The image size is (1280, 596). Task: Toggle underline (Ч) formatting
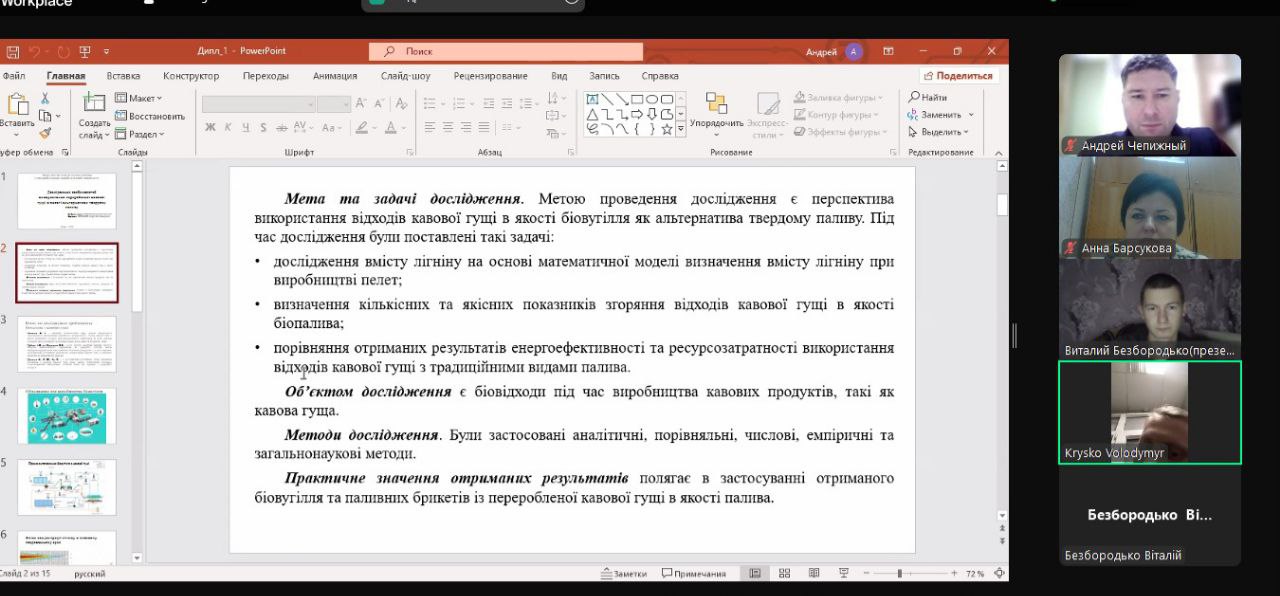point(245,127)
